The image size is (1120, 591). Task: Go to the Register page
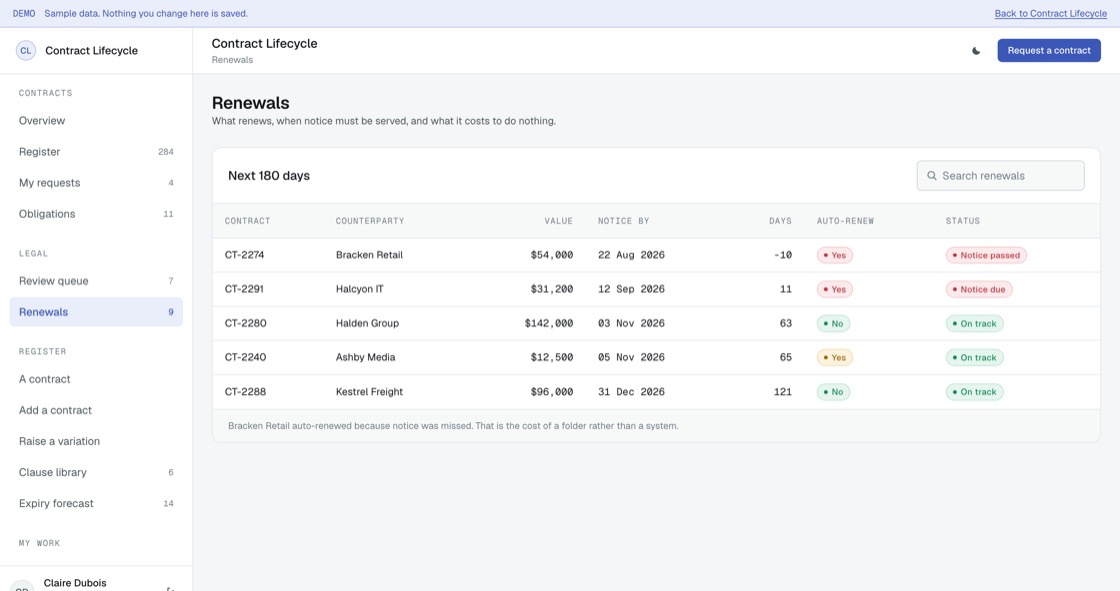click(x=96, y=152)
